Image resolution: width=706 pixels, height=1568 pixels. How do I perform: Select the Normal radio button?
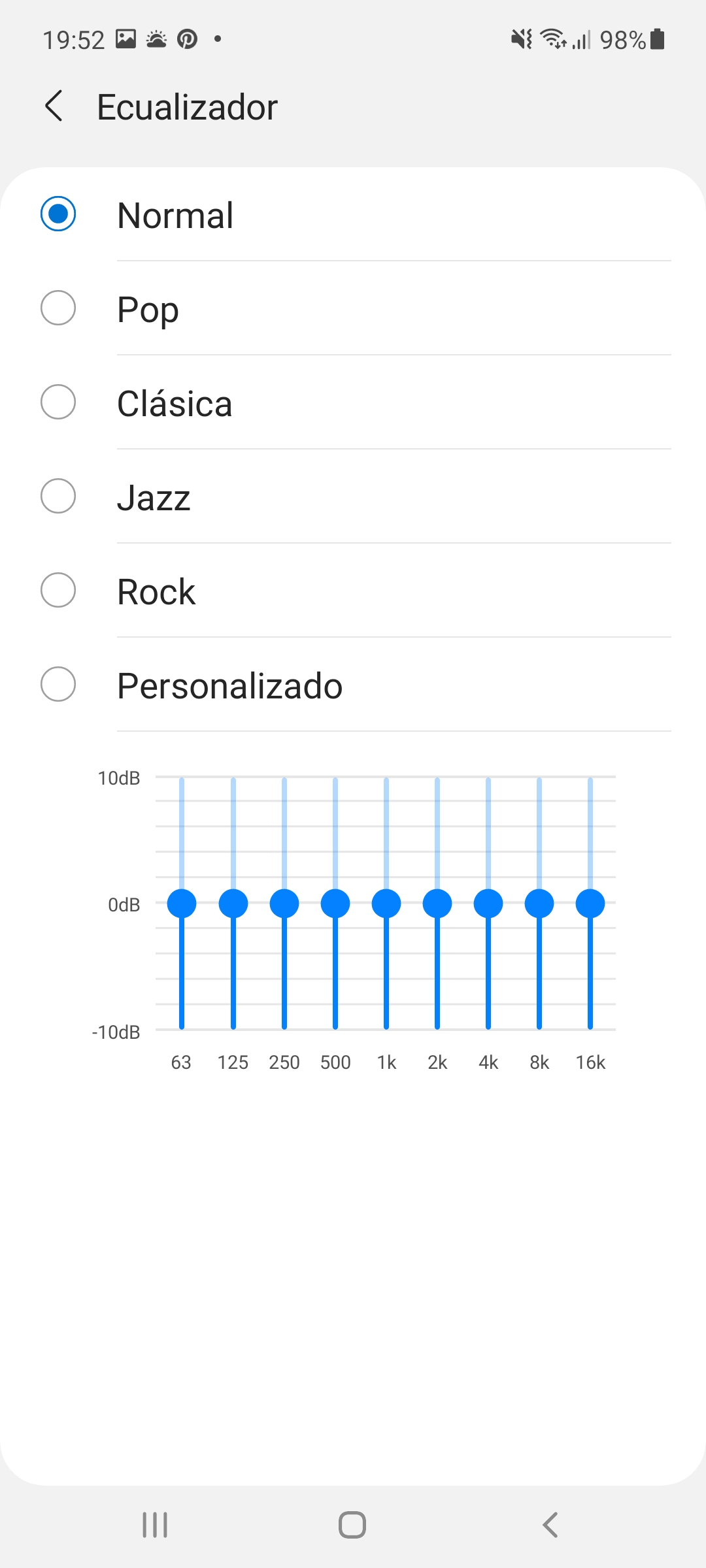[58, 214]
